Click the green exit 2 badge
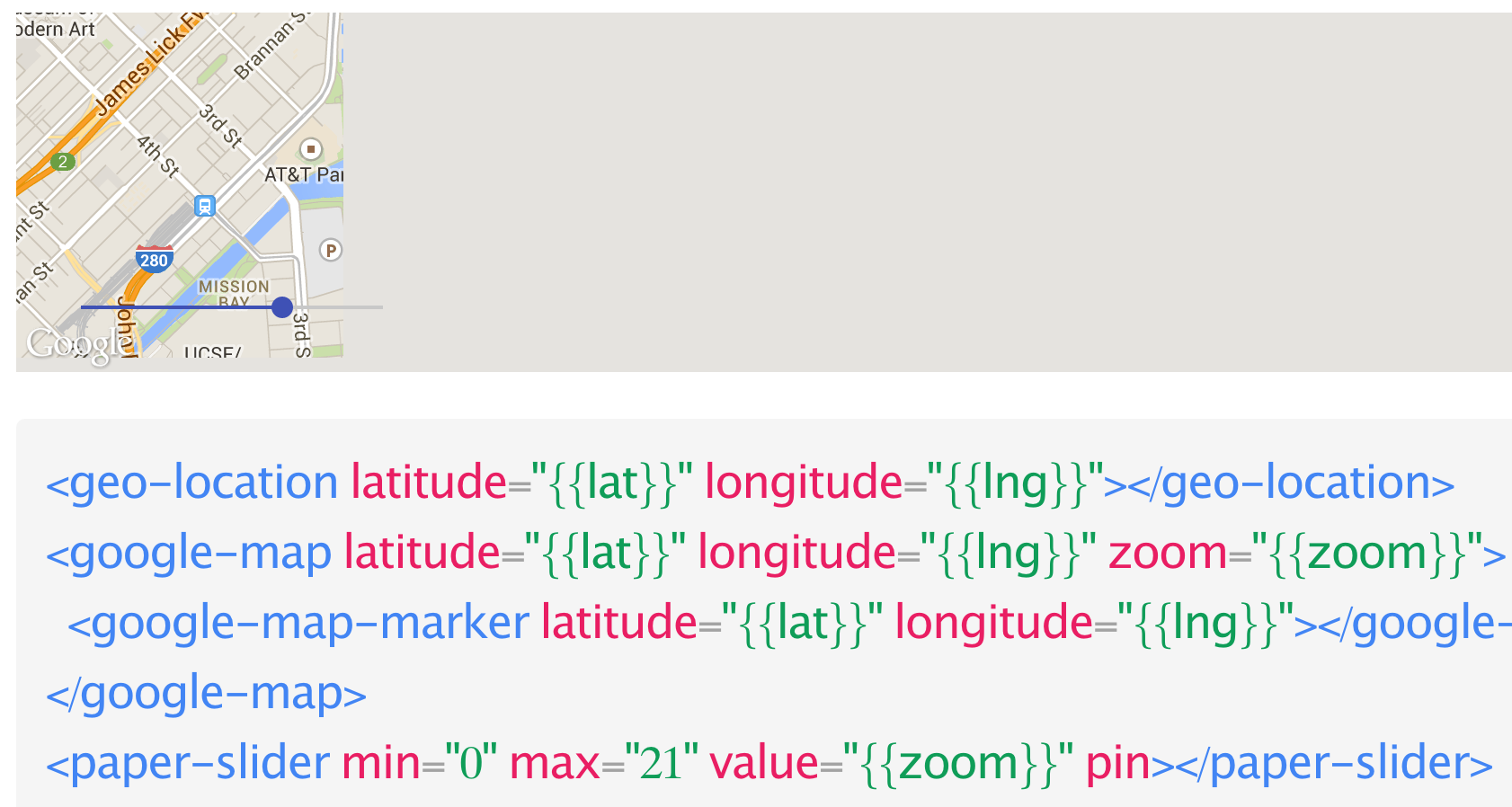 coord(62,162)
